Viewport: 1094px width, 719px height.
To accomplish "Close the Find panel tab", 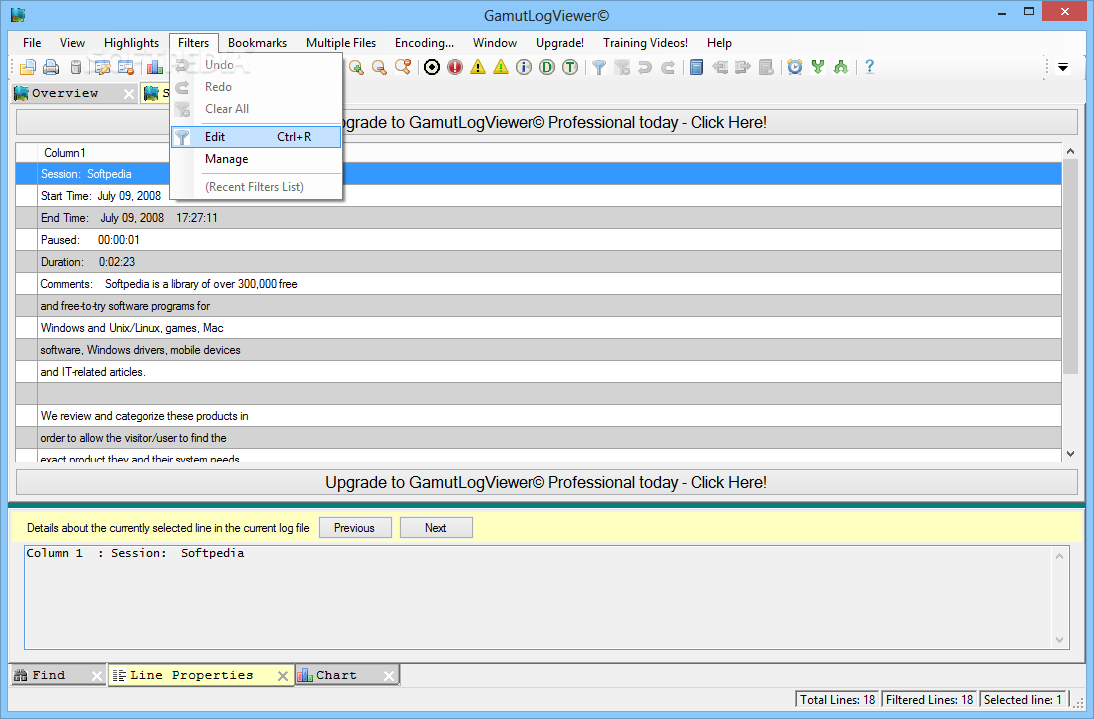I will pyautogui.click(x=97, y=676).
